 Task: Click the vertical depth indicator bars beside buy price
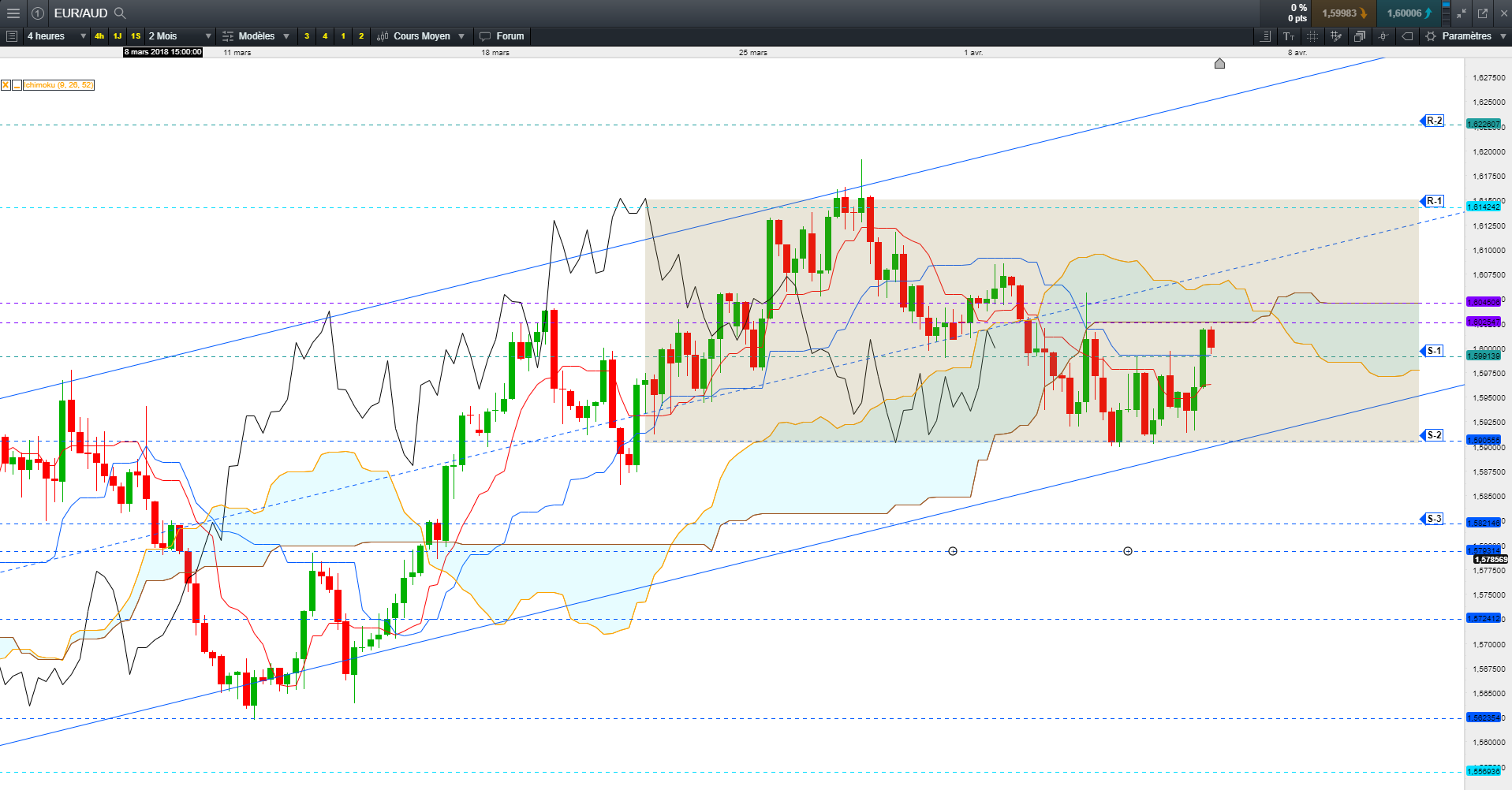(x=1446, y=13)
